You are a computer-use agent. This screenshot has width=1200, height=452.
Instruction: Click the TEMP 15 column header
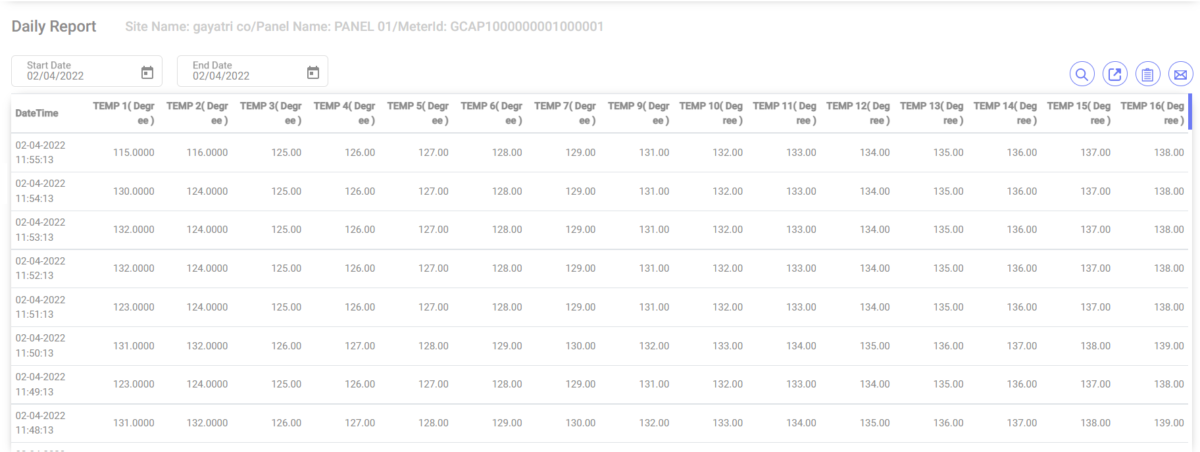click(1080, 113)
